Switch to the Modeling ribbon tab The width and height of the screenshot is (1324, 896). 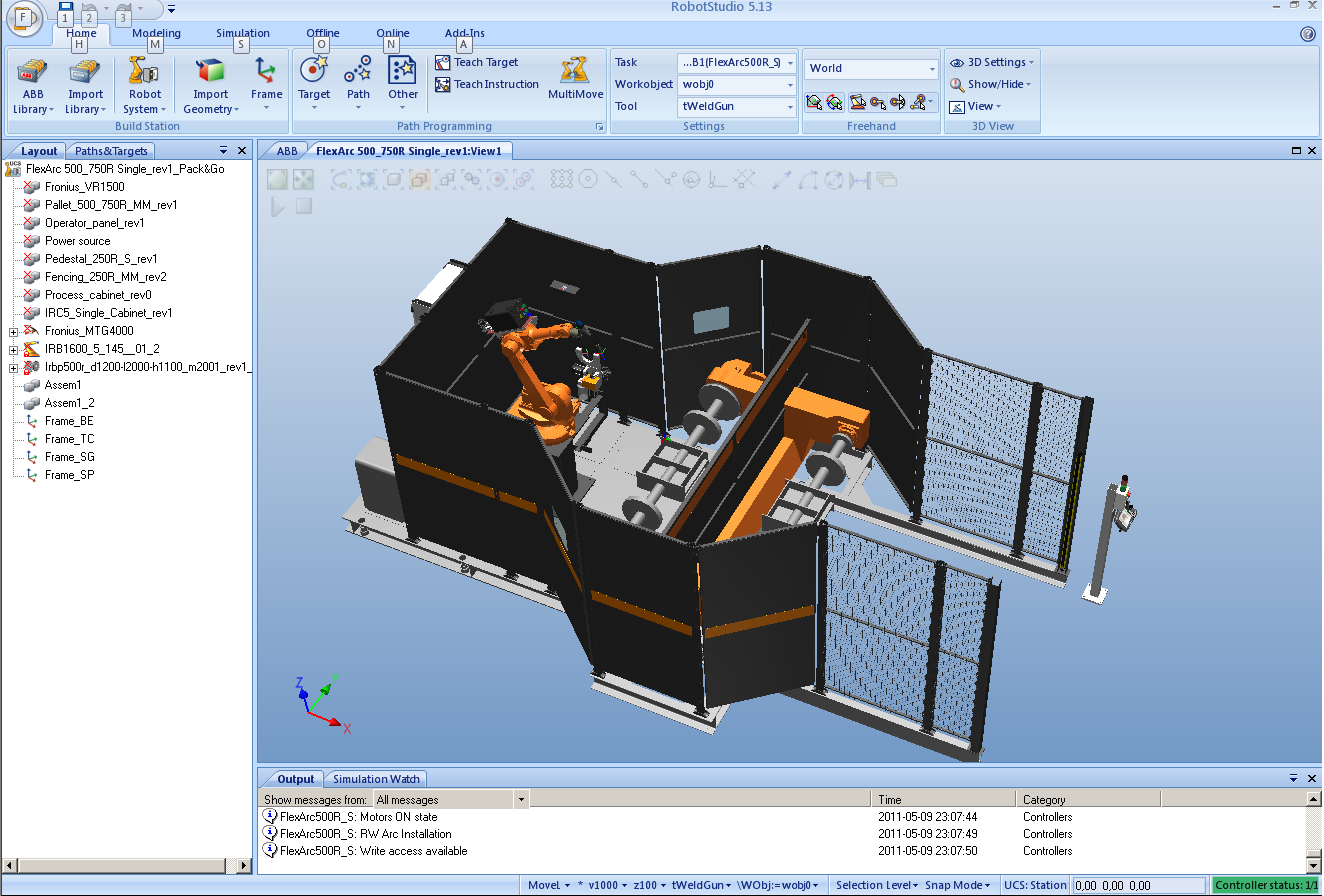pyautogui.click(x=156, y=33)
